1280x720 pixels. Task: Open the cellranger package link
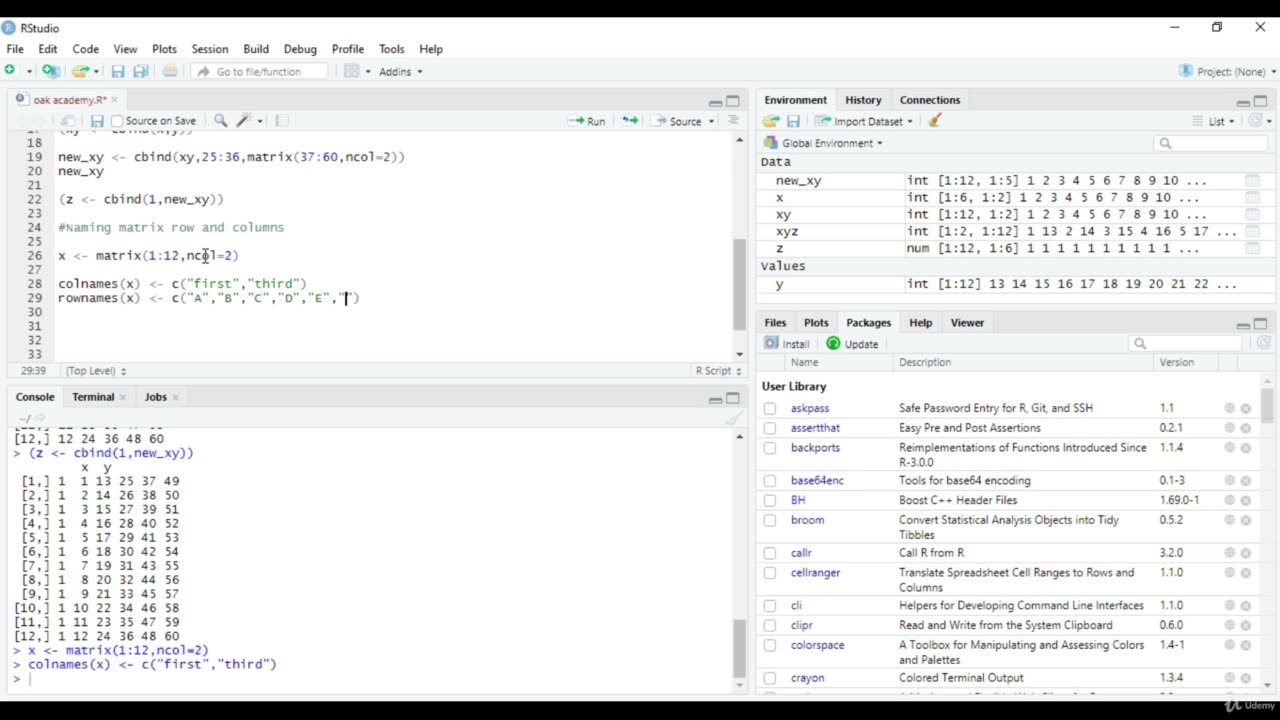click(x=816, y=573)
